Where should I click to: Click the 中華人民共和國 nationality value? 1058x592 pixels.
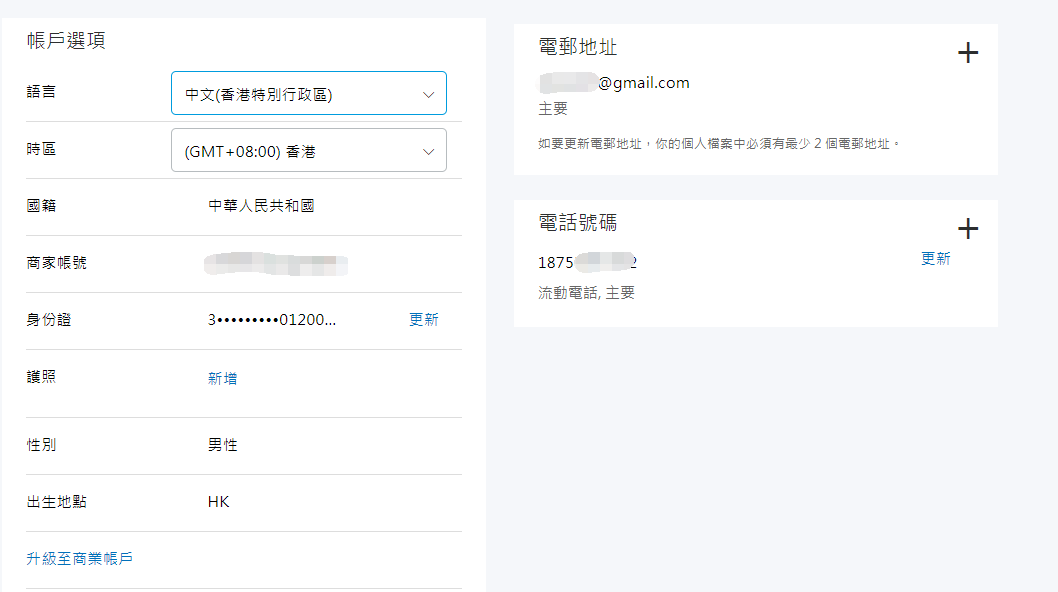(262, 206)
